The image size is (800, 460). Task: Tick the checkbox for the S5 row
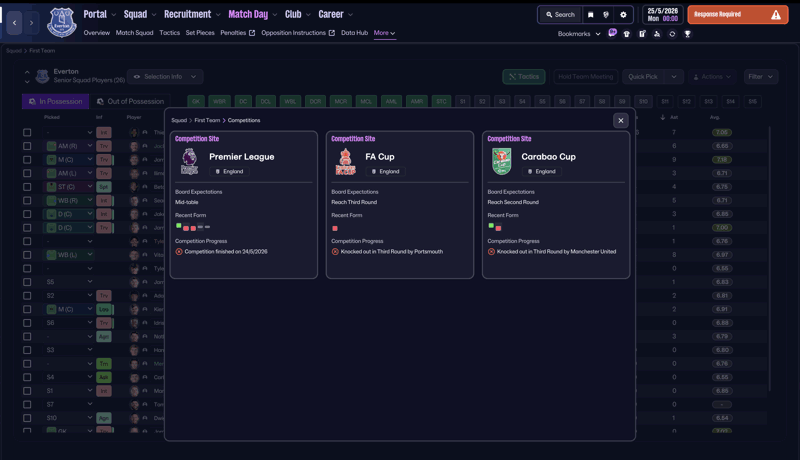point(27,282)
